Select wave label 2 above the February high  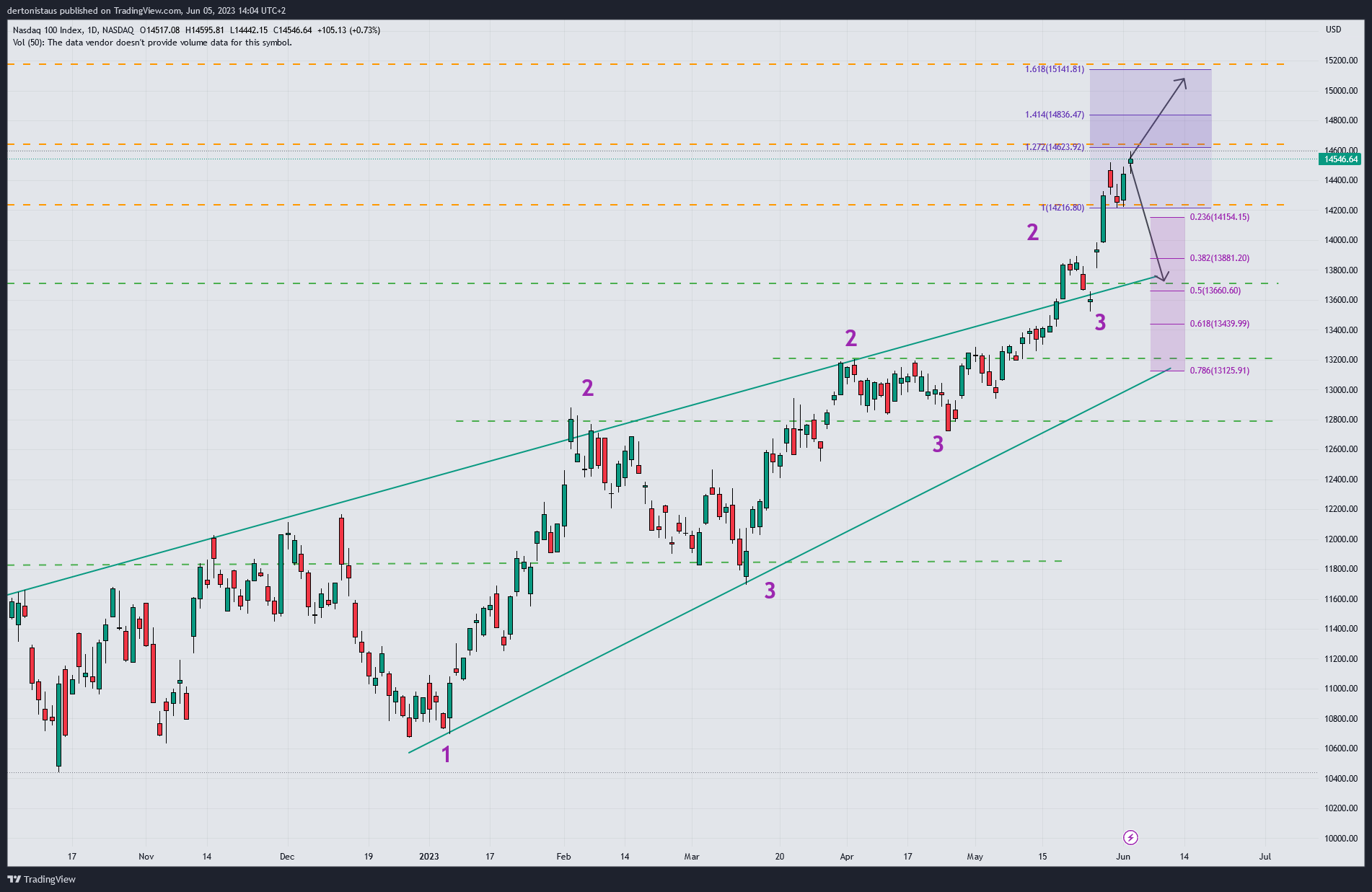[x=587, y=388]
